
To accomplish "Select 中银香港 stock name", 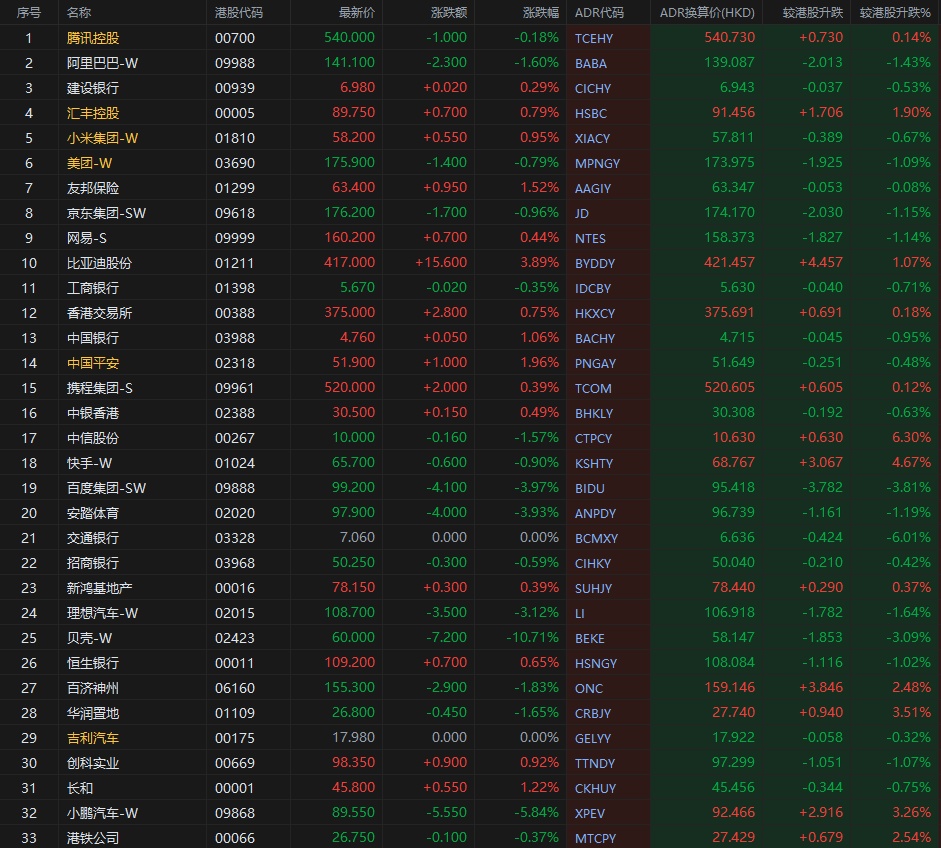I will pos(93,413).
